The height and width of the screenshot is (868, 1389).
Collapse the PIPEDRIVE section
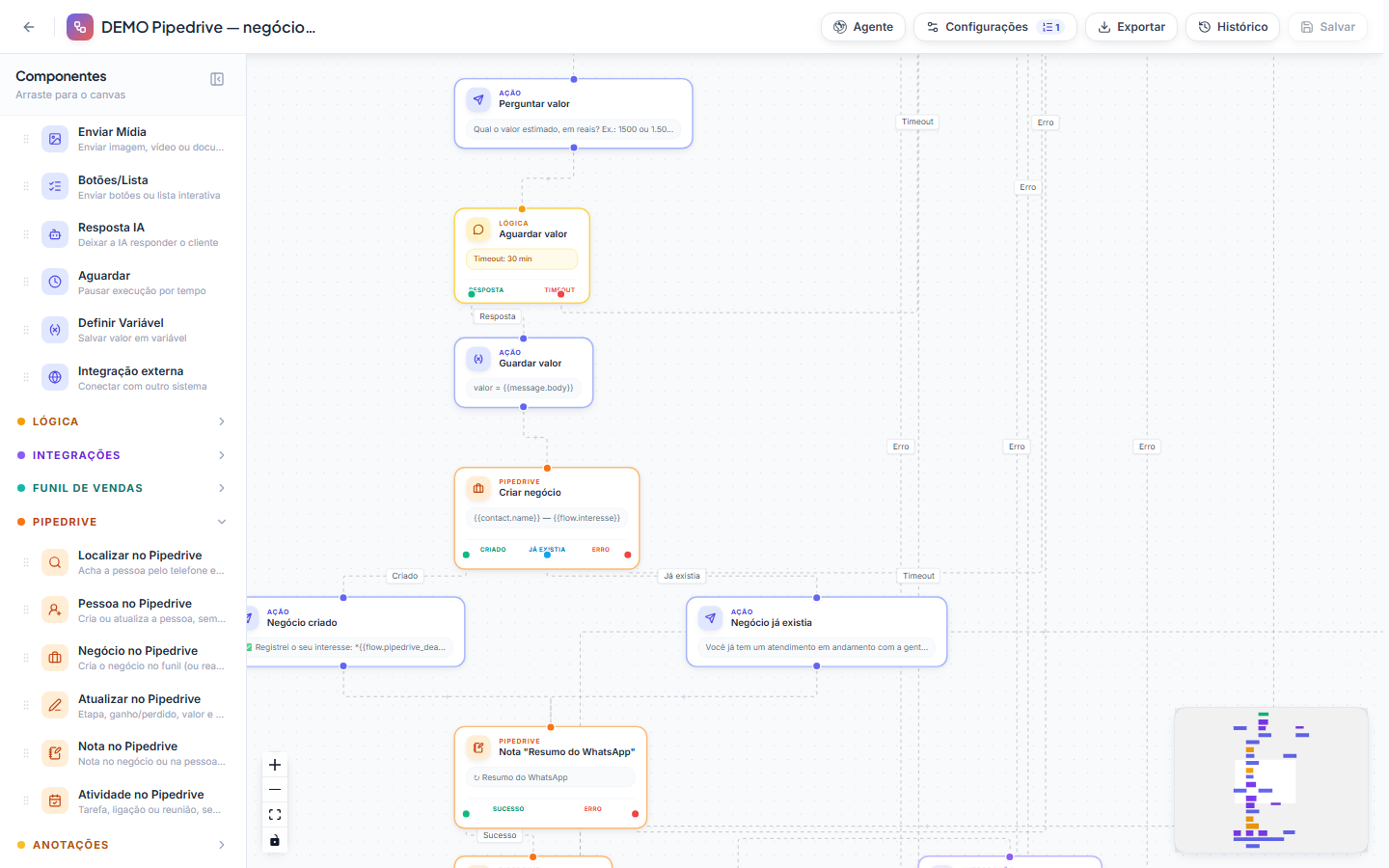(123, 522)
